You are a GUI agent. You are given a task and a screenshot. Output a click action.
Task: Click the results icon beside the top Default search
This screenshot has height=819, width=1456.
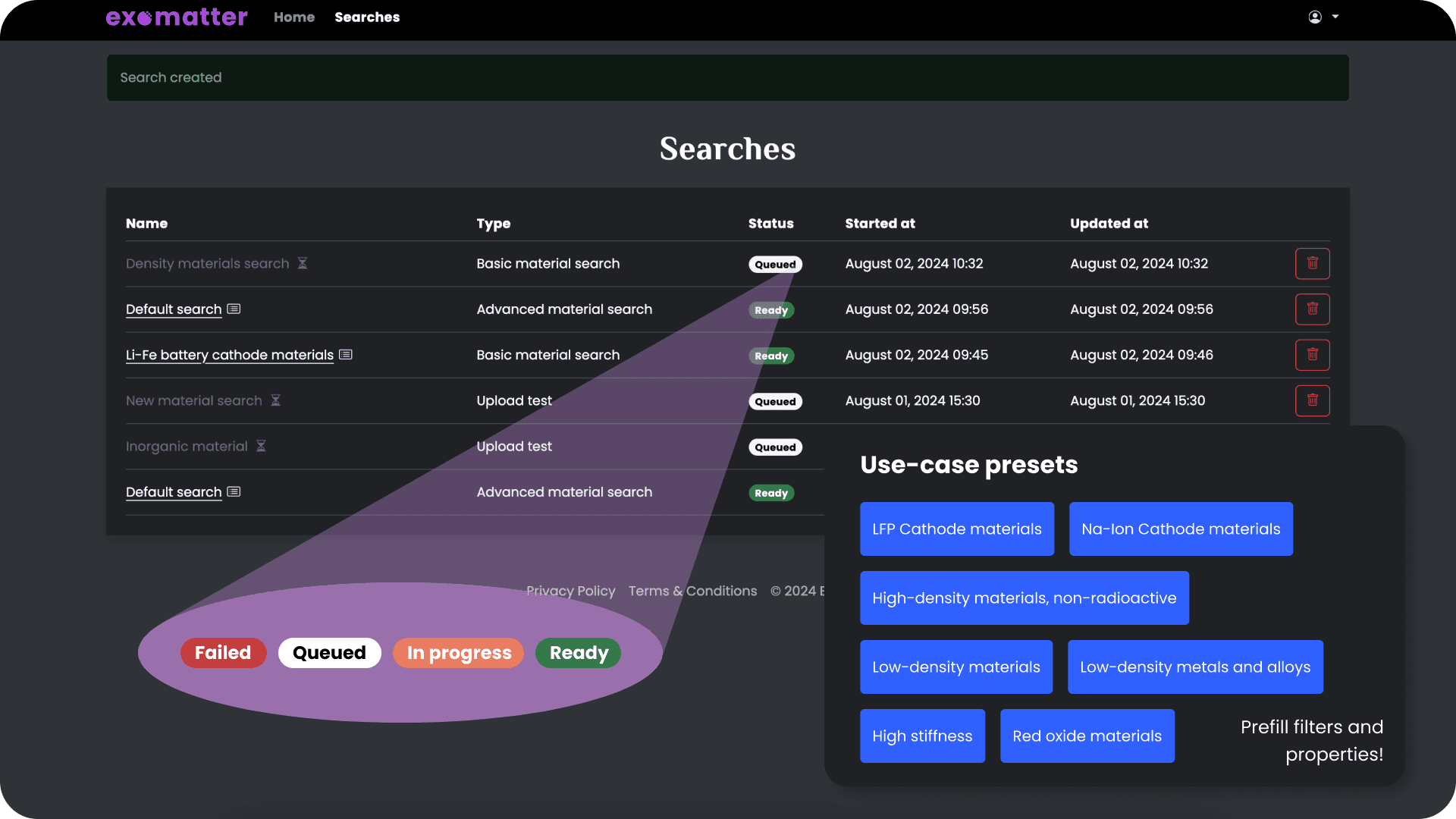pos(234,309)
